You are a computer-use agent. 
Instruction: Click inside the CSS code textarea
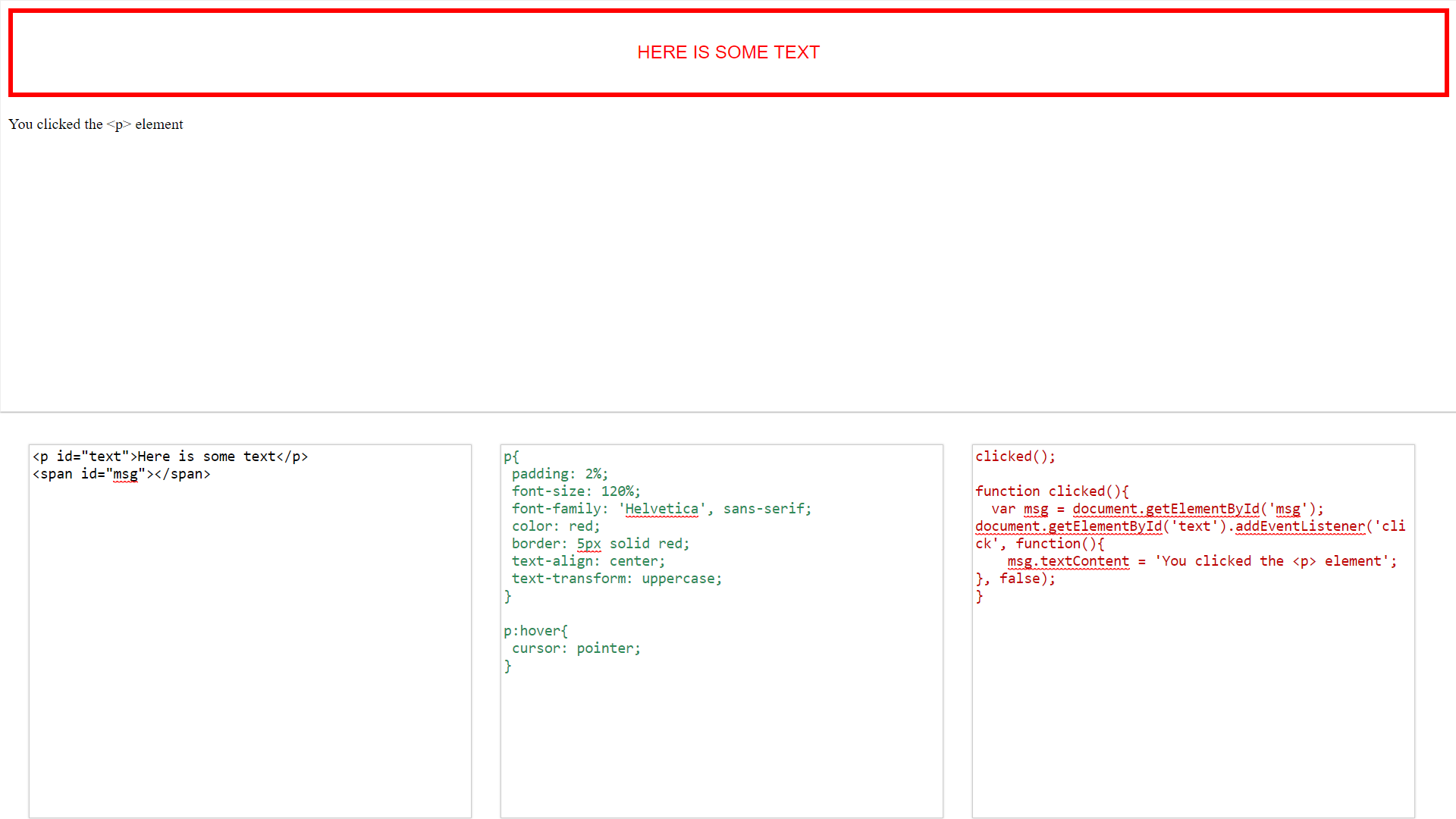tap(722, 631)
